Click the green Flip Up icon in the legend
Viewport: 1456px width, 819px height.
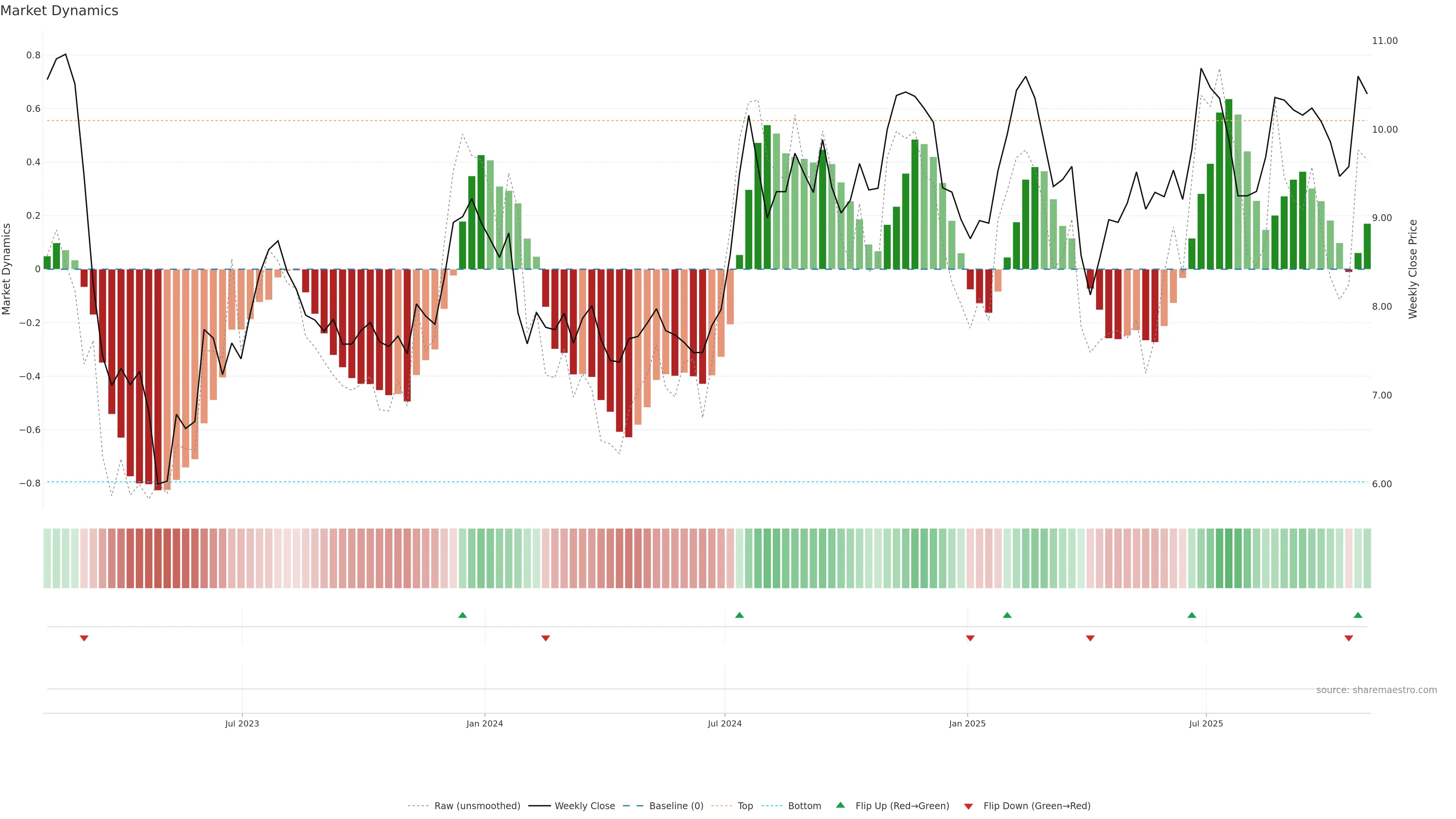(841, 805)
